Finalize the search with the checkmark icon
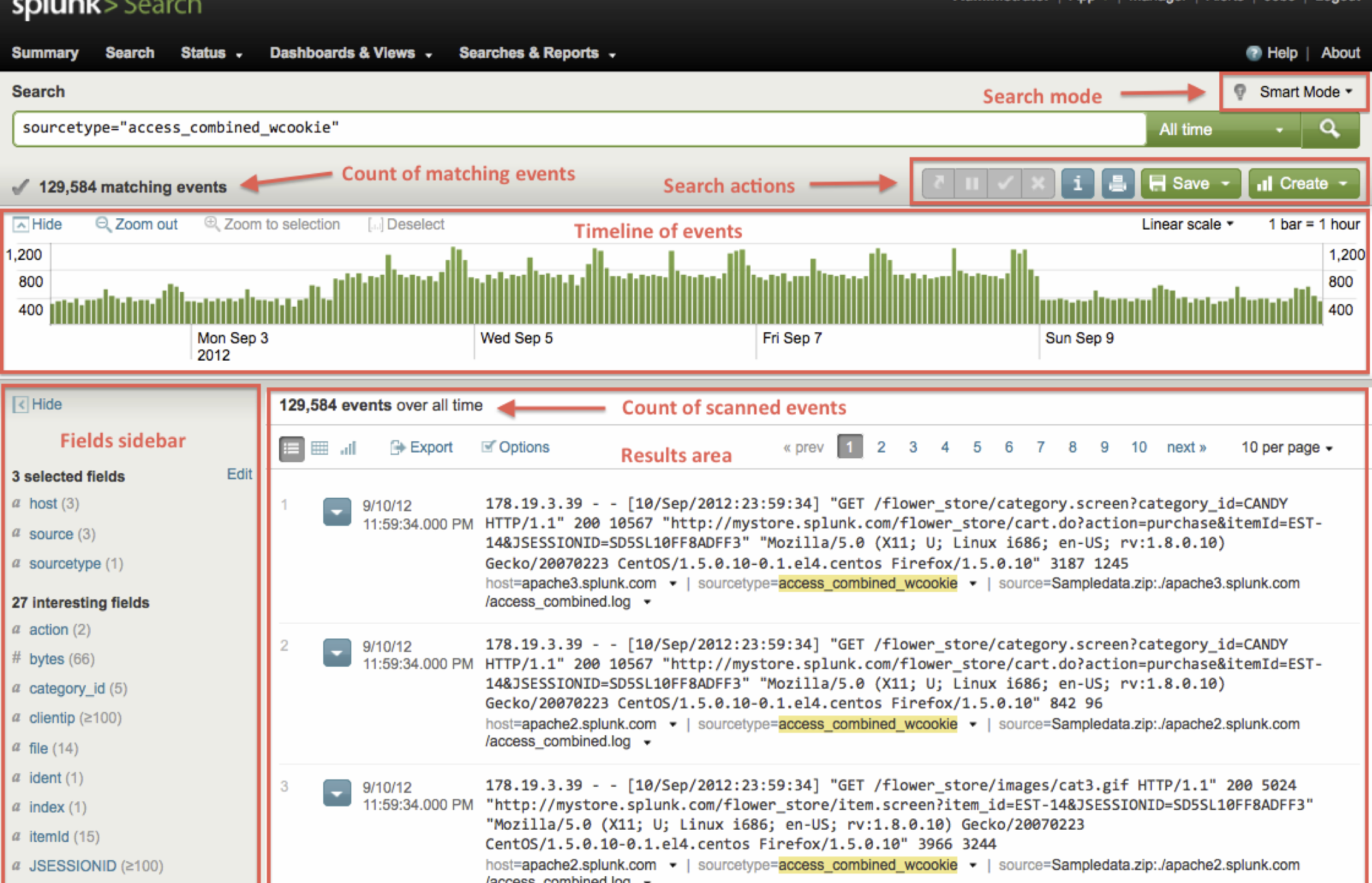 coord(1004,183)
